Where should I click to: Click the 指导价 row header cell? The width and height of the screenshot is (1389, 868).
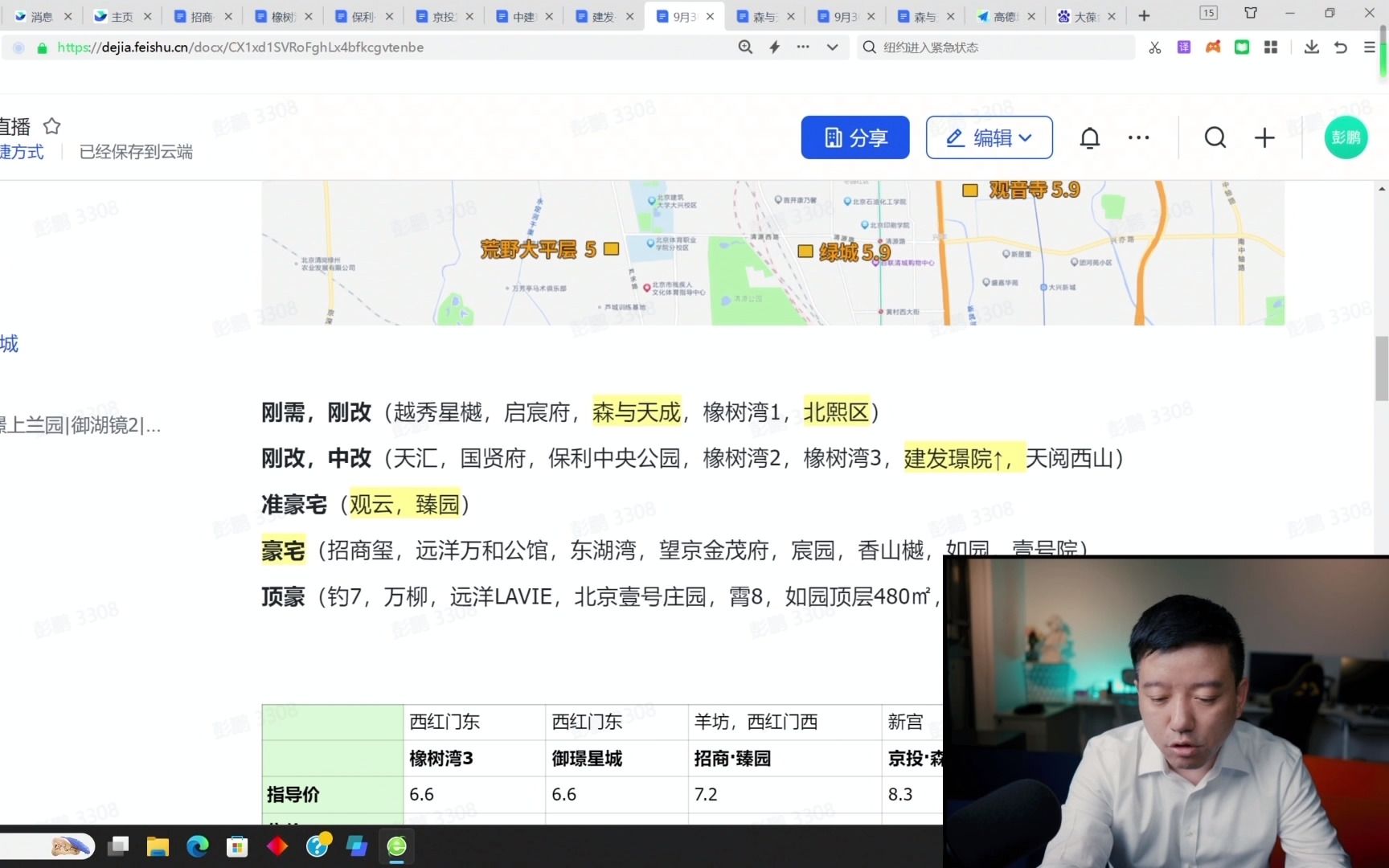click(333, 794)
